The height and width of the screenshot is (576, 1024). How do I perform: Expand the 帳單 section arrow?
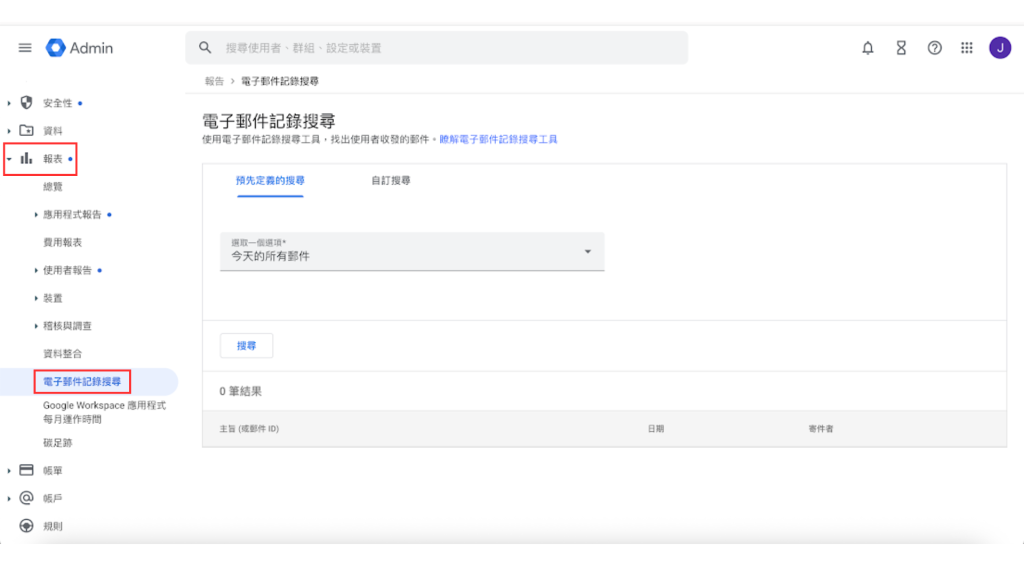(9, 470)
